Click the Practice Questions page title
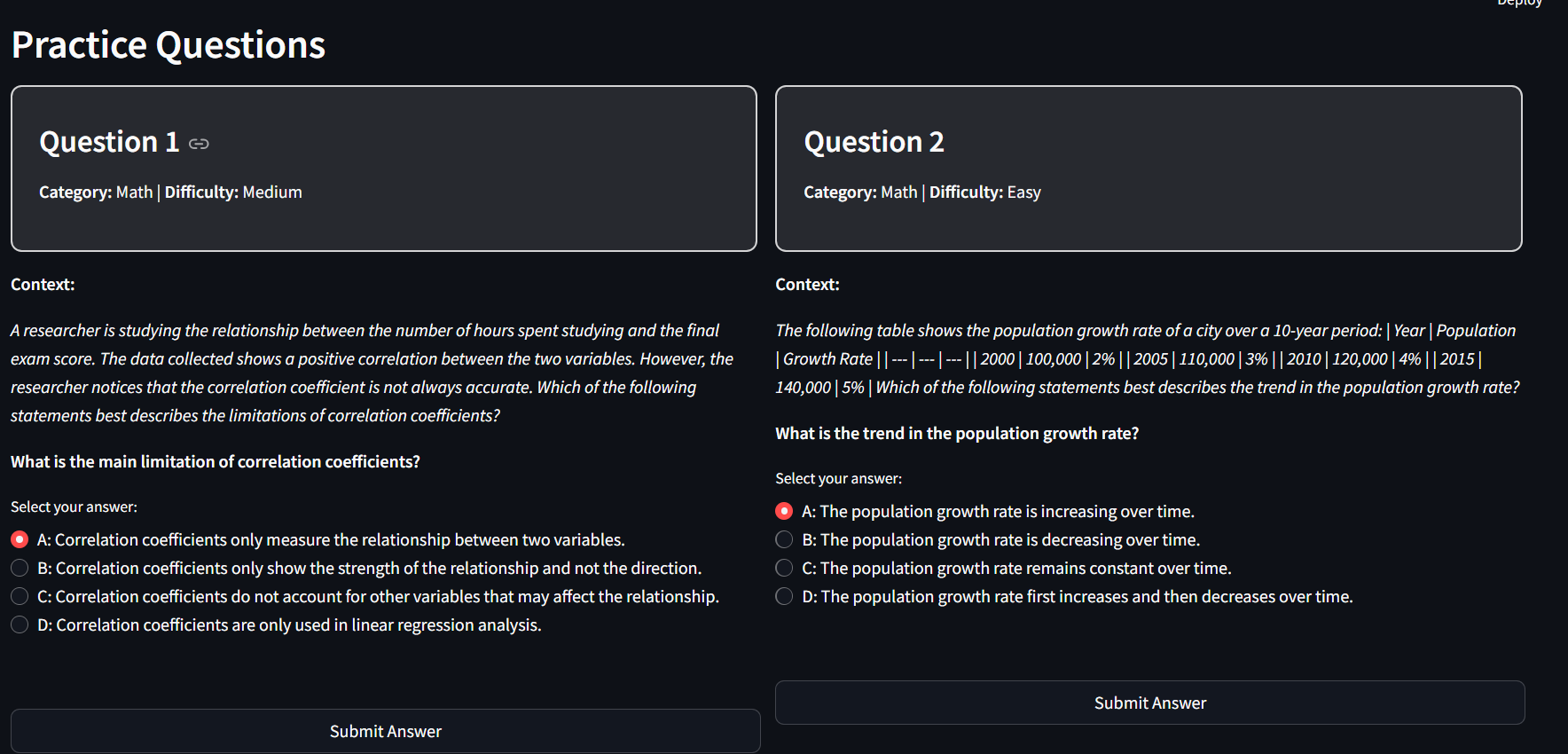 point(169,45)
